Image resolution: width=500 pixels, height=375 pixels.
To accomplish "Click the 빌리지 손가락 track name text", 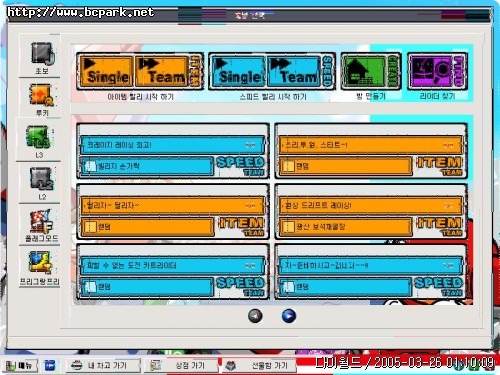I will point(119,166).
